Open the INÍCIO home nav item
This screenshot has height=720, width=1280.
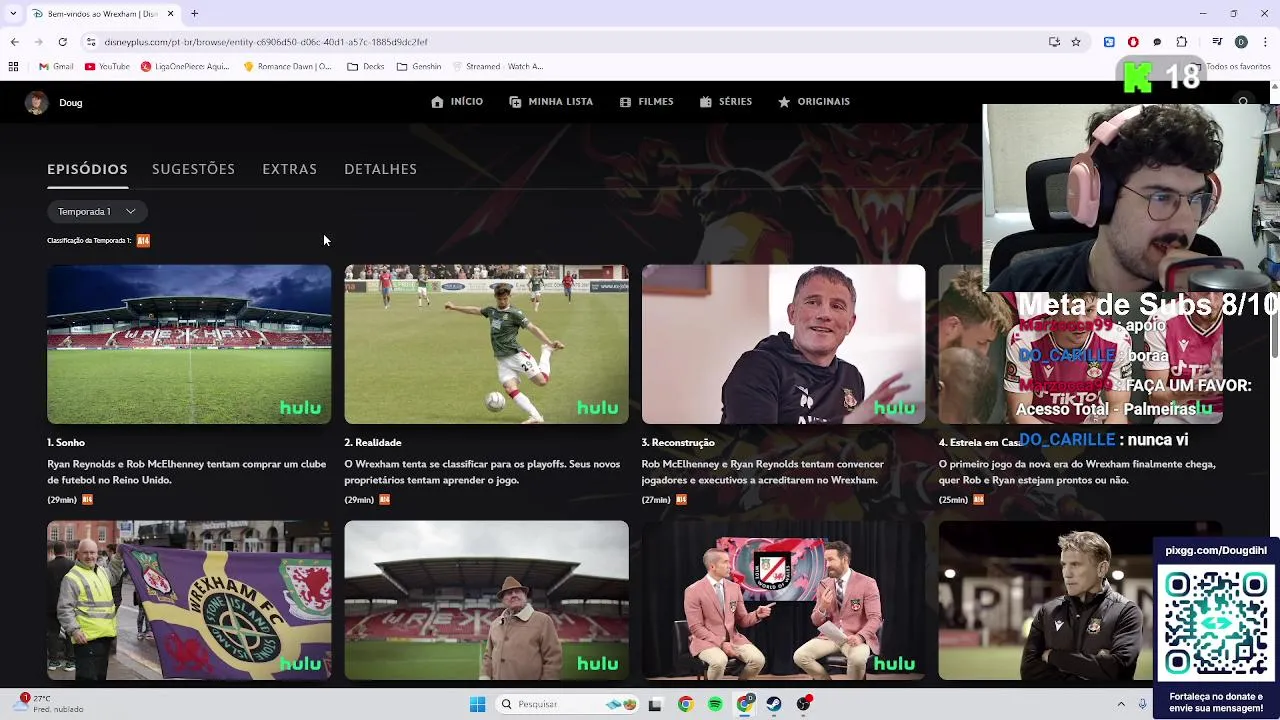pos(457,102)
